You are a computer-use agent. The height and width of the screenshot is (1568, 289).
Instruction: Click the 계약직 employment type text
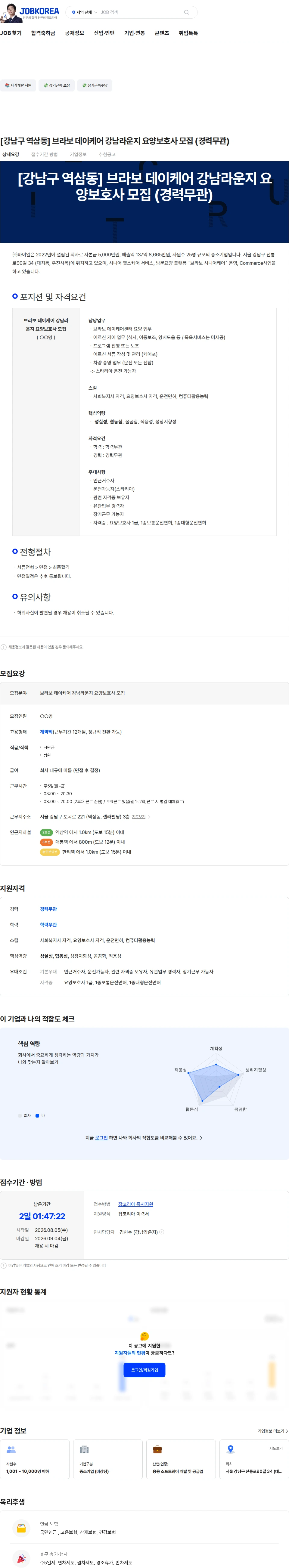46,732
